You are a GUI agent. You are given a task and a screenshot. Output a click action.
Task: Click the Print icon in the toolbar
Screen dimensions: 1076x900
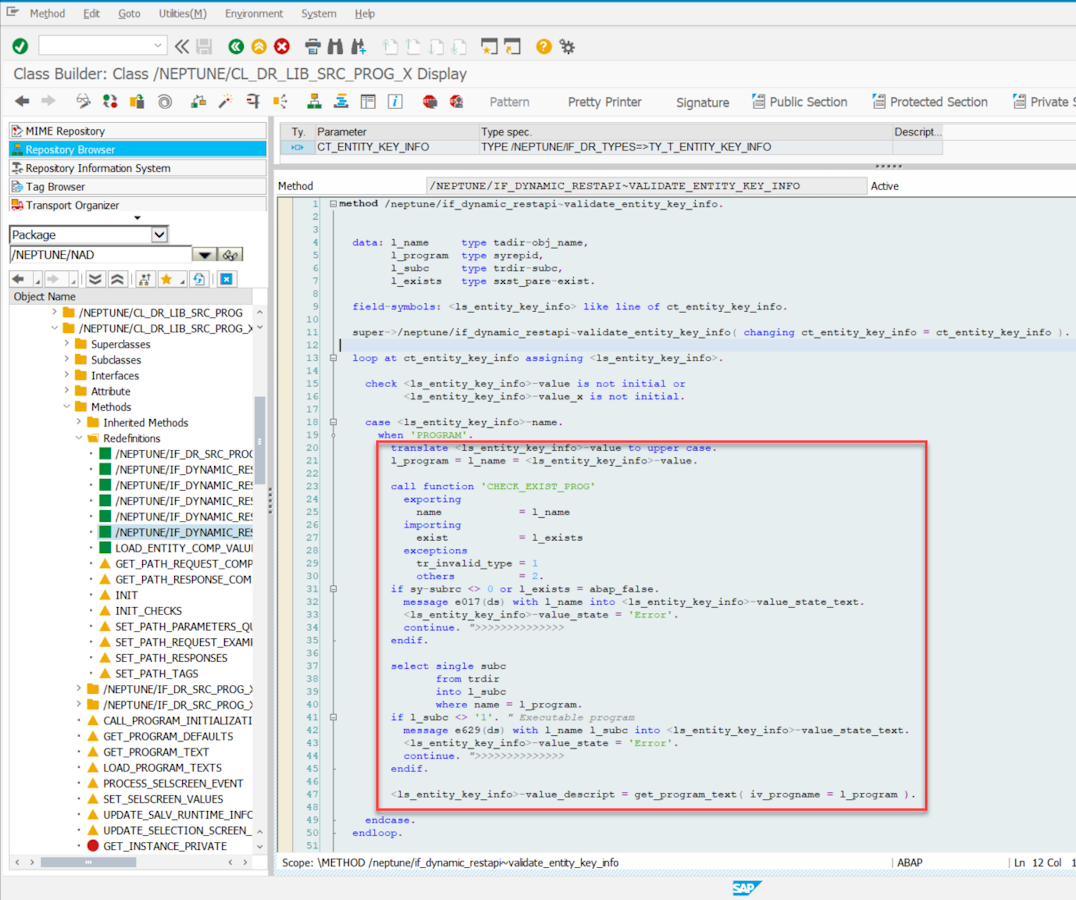click(312, 46)
